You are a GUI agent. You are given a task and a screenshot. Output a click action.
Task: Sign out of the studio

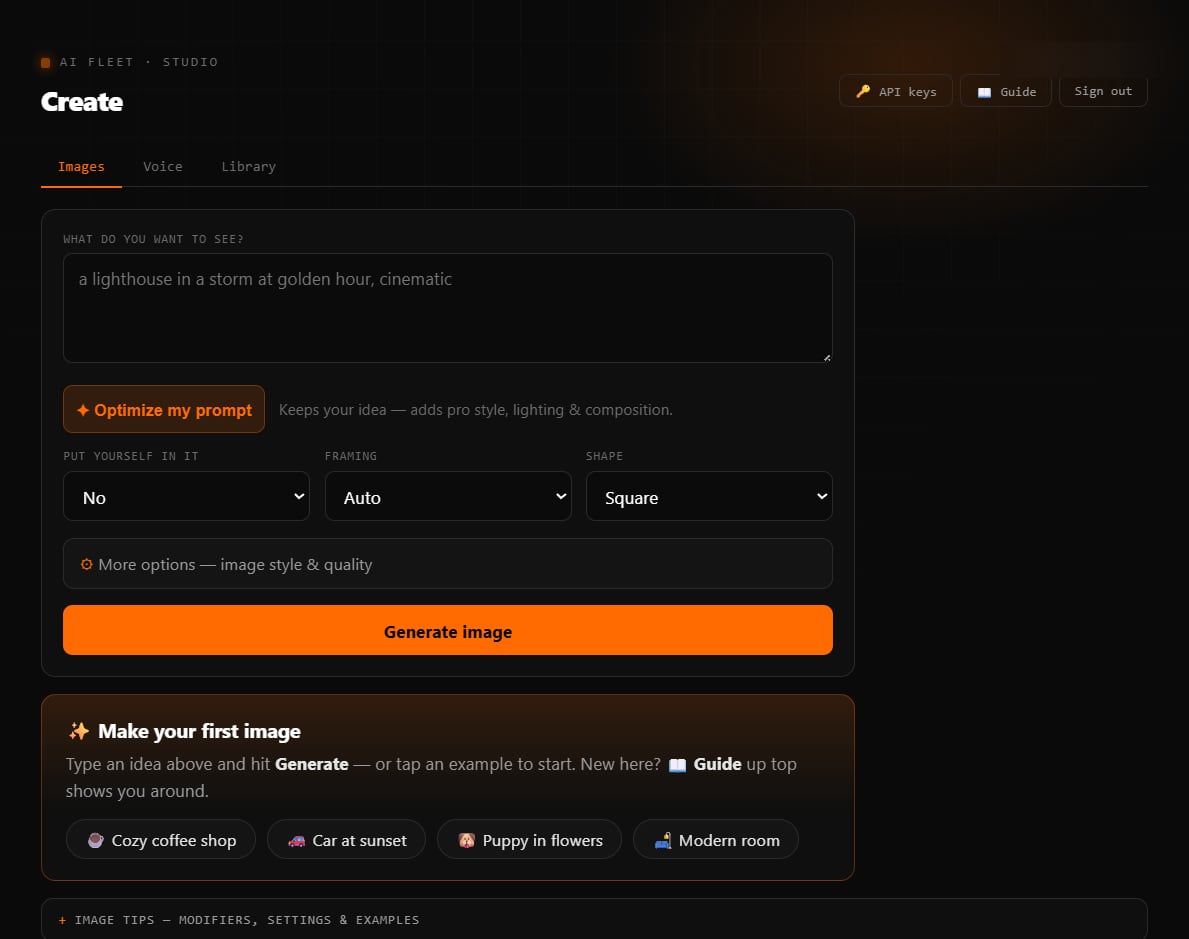pyautogui.click(x=1103, y=91)
